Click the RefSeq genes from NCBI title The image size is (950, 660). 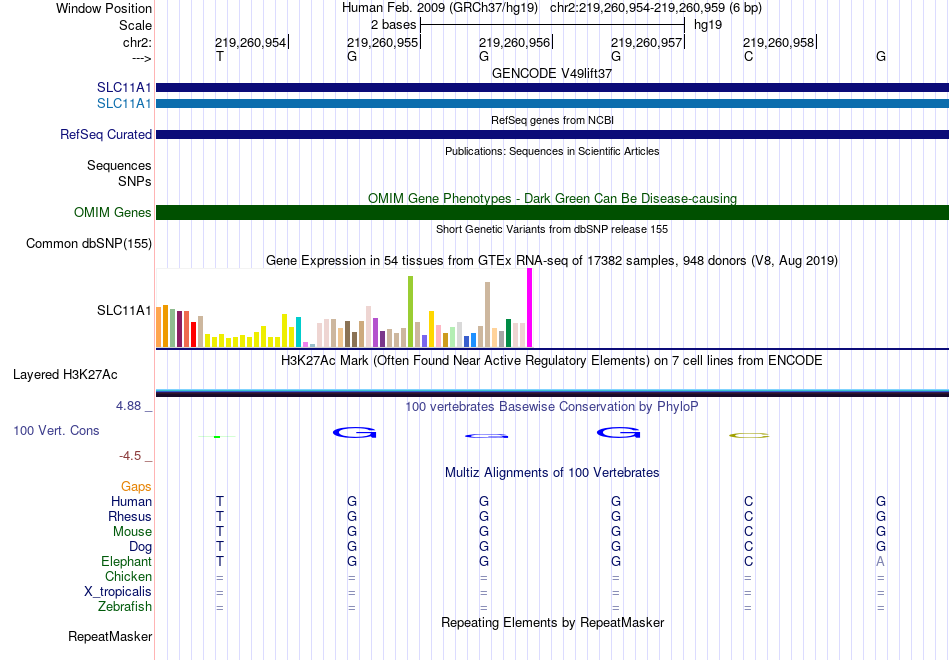(552, 120)
